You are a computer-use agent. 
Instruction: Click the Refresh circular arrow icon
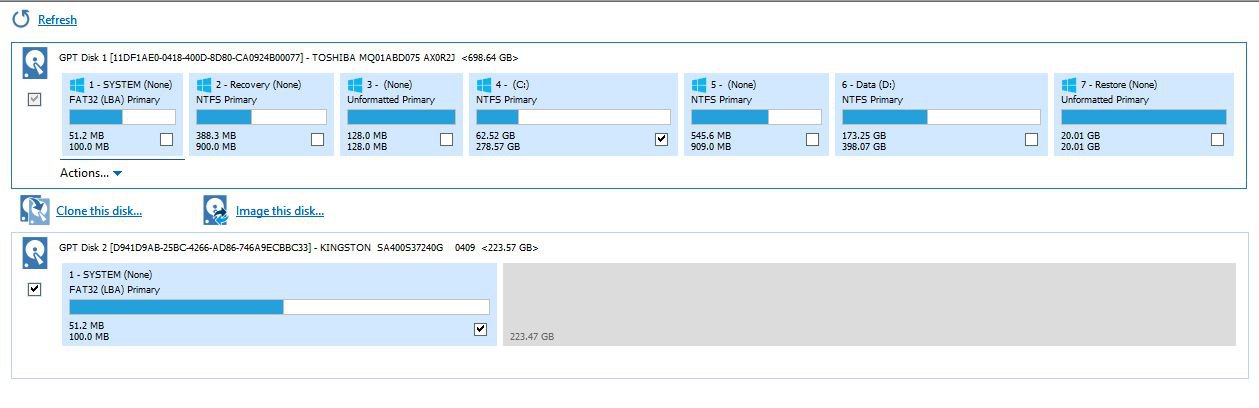[x=21, y=19]
